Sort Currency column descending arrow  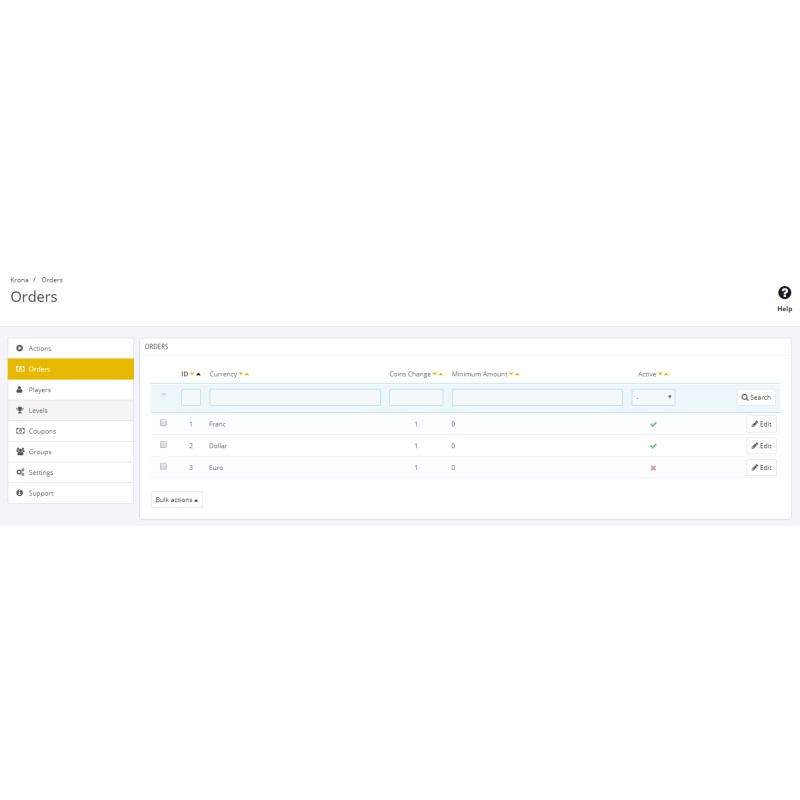pyautogui.click(x=241, y=374)
